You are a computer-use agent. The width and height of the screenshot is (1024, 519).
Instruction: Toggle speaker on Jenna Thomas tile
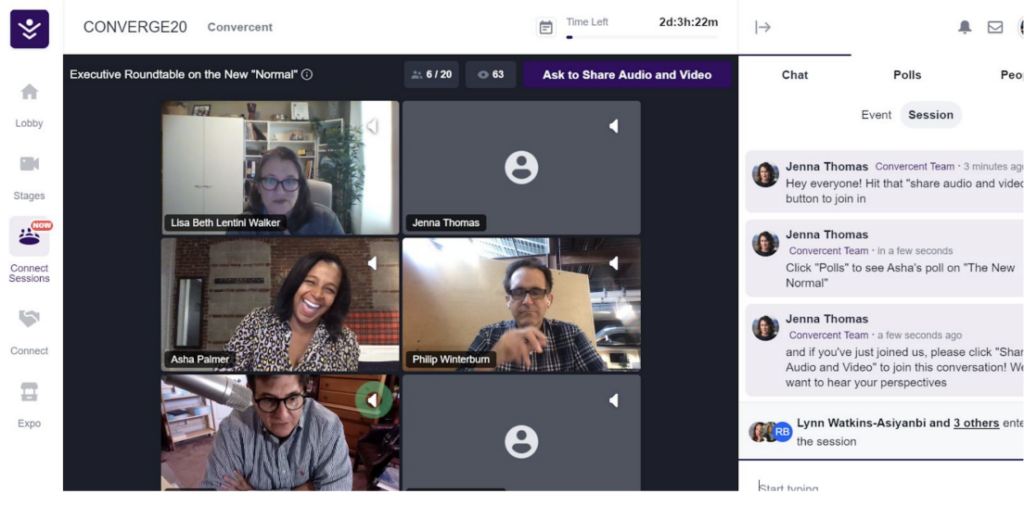[613, 126]
